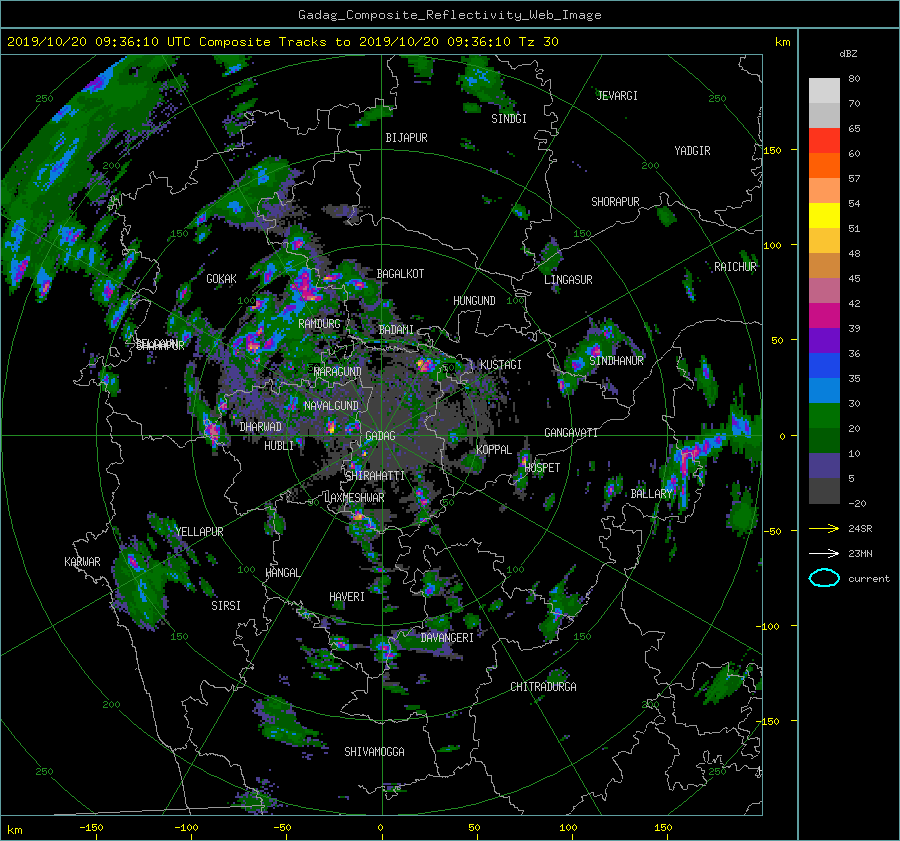900x841 pixels.
Task: Click the KOPPAL city label
Action: (x=494, y=450)
